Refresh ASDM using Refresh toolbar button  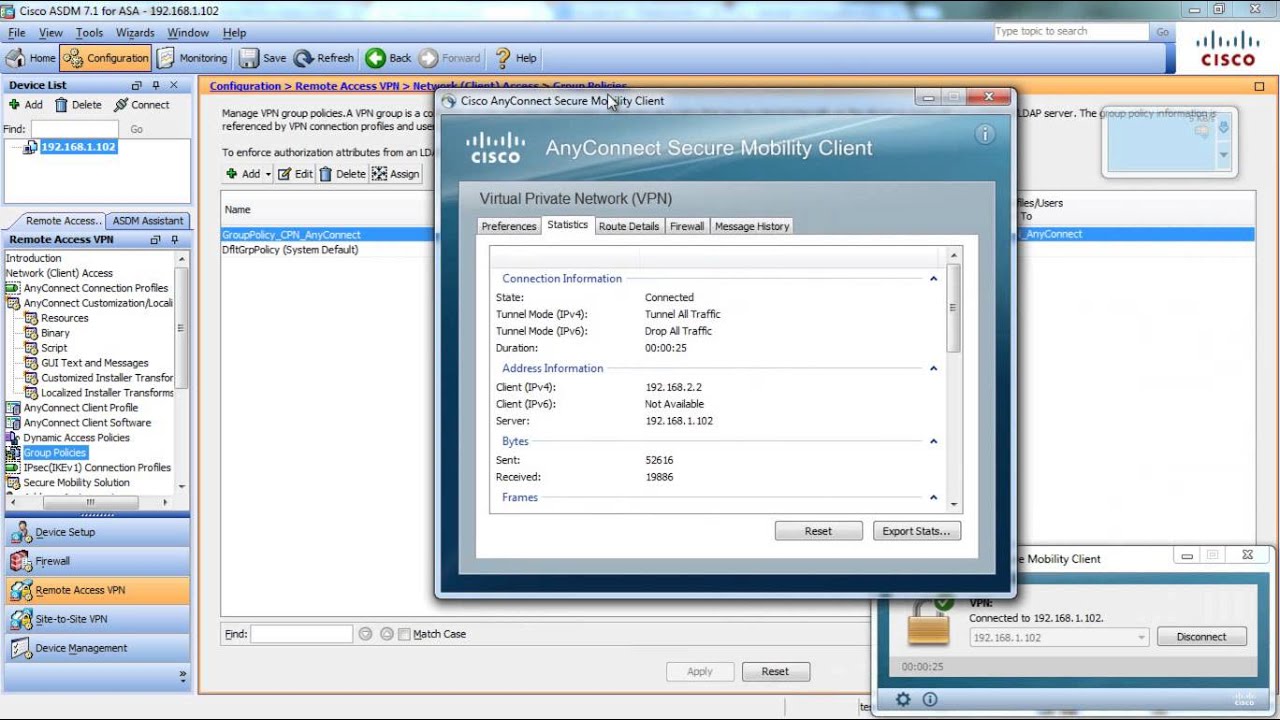click(x=324, y=58)
